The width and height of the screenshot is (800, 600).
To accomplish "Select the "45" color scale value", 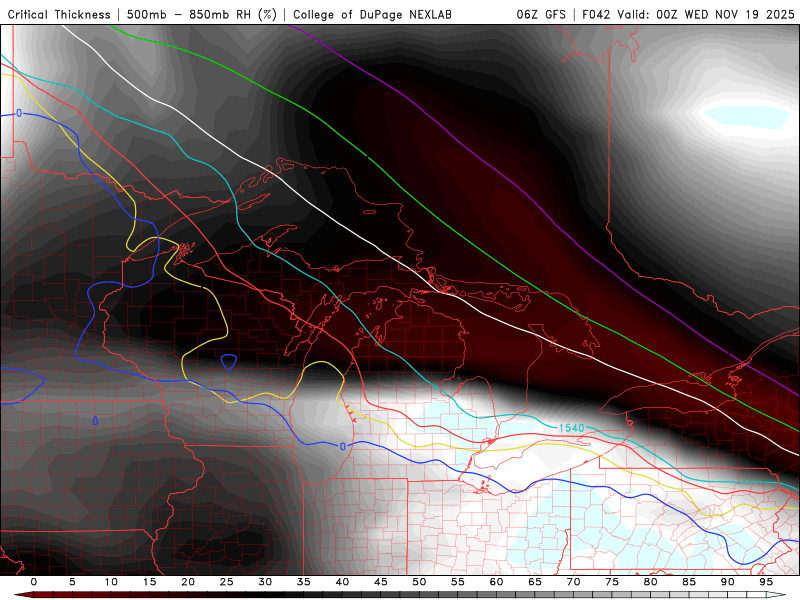I will tap(381, 582).
